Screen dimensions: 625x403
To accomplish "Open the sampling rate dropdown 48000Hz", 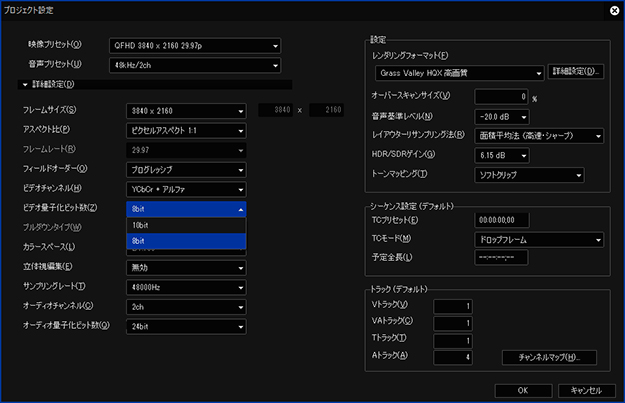I will tap(186, 287).
